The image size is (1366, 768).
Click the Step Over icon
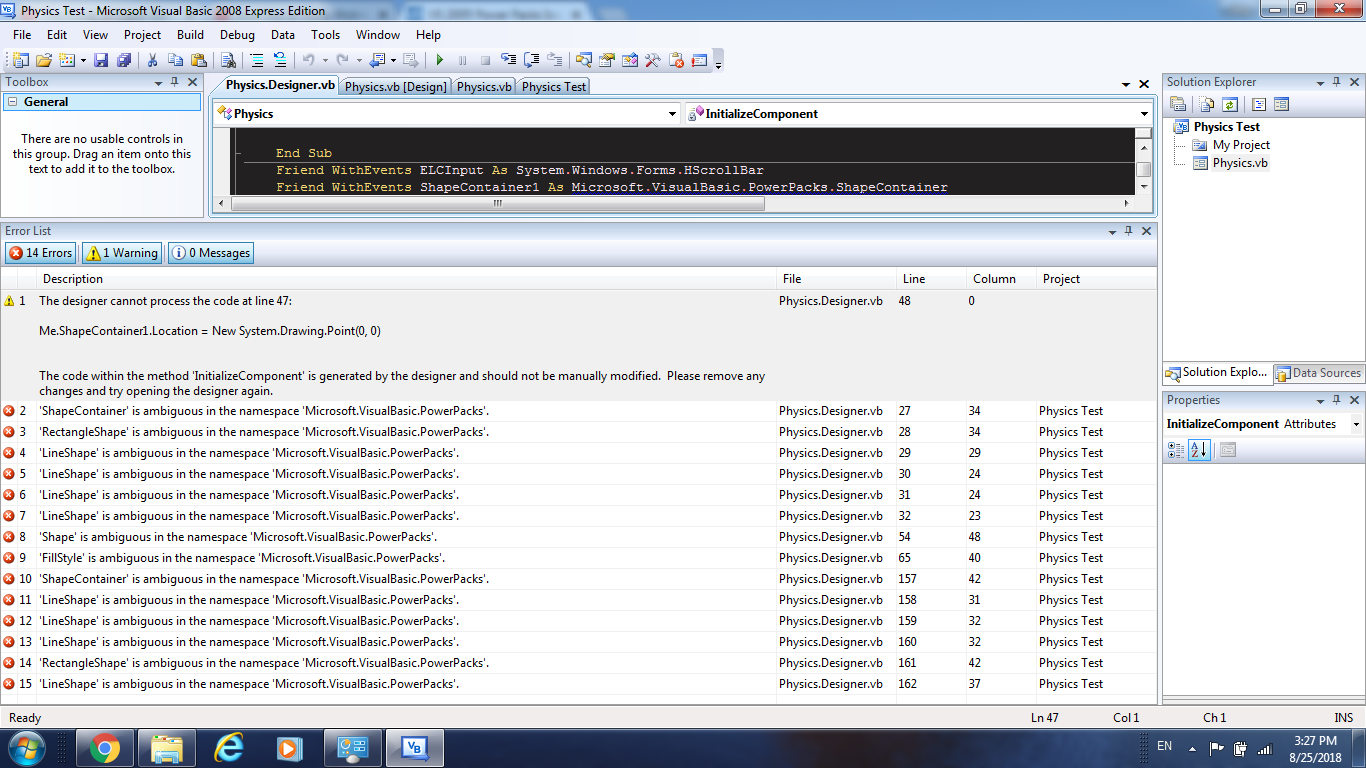tap(532, 60)
